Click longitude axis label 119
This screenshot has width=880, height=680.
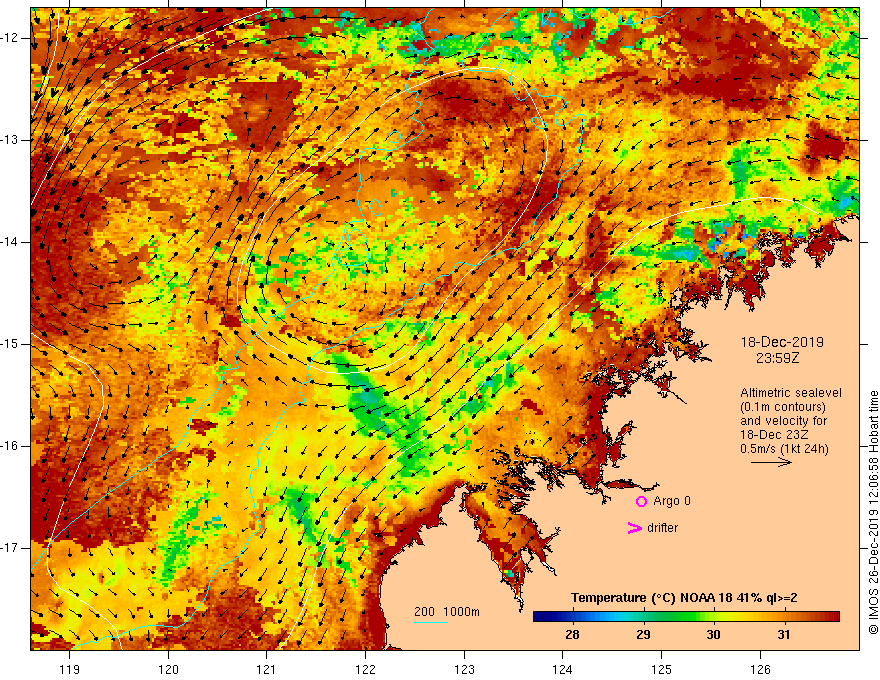[x=70, y=669]
